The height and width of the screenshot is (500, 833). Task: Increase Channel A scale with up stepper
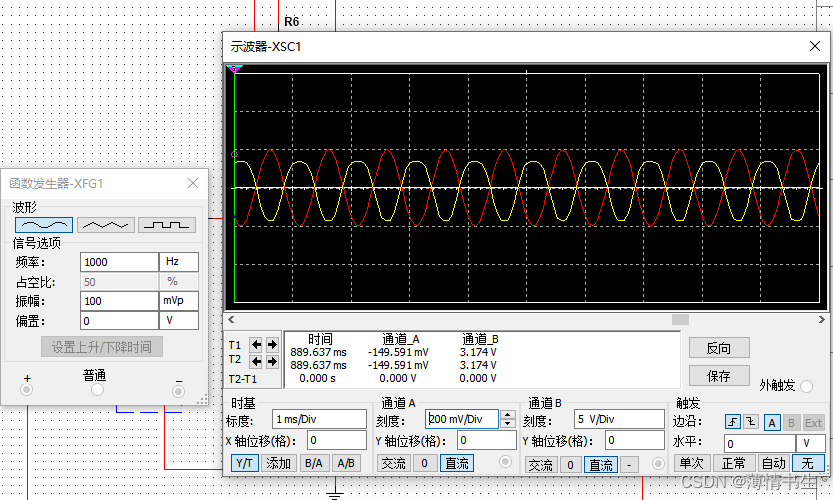pos(508,415)
